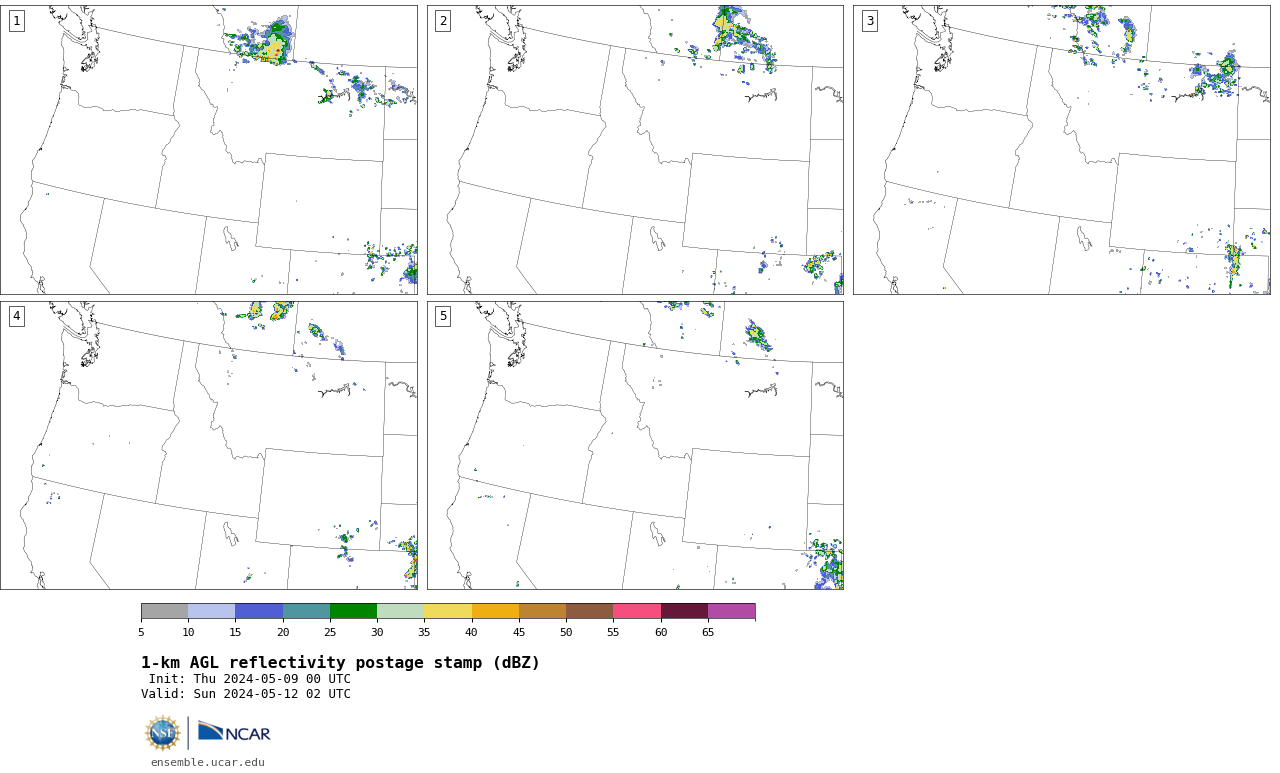This screenshot has height=773, width=1280.
Task: Click the NSF logo icon
Action: 163,733
